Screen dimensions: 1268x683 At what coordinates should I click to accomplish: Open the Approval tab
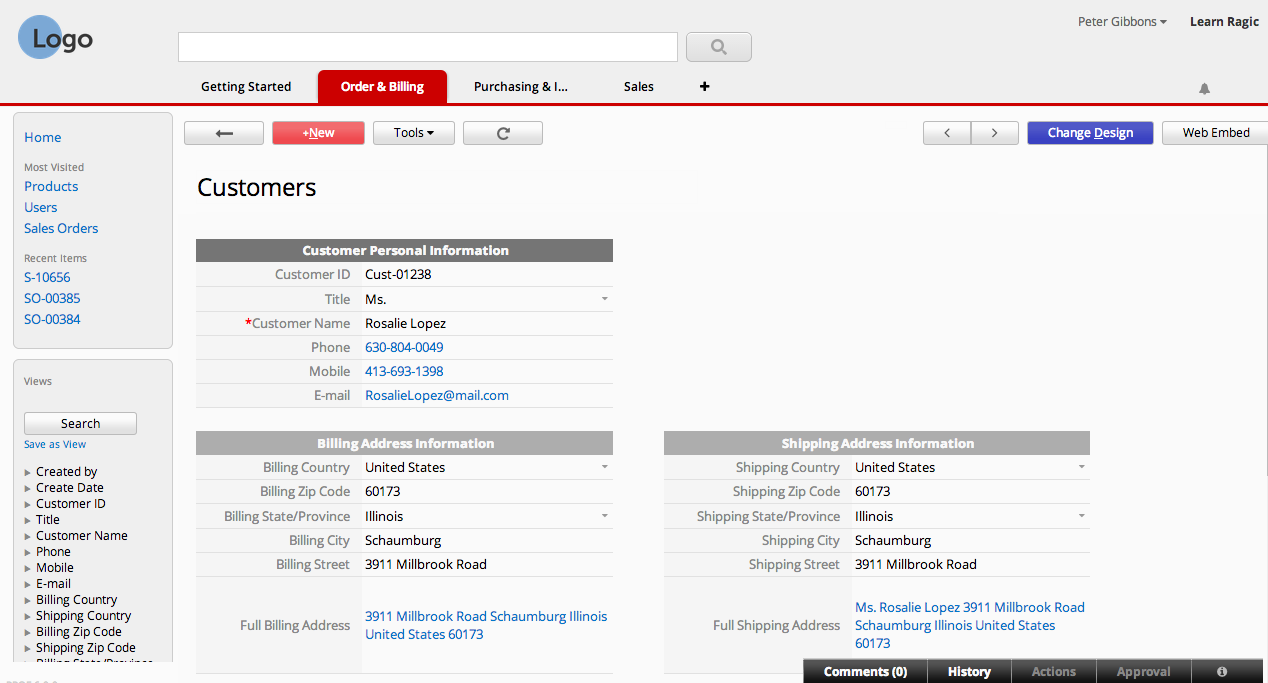click(1143, 671)
